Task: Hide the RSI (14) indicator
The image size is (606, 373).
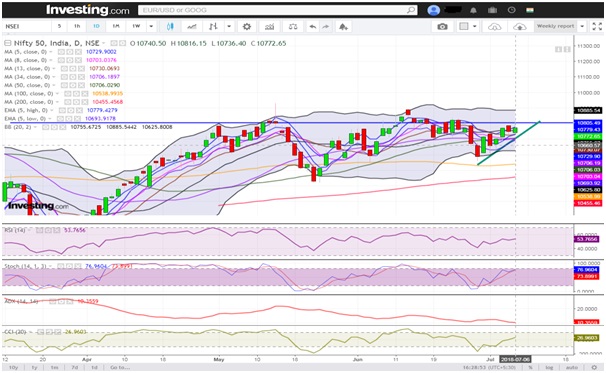Action: (x=39, y=230)
